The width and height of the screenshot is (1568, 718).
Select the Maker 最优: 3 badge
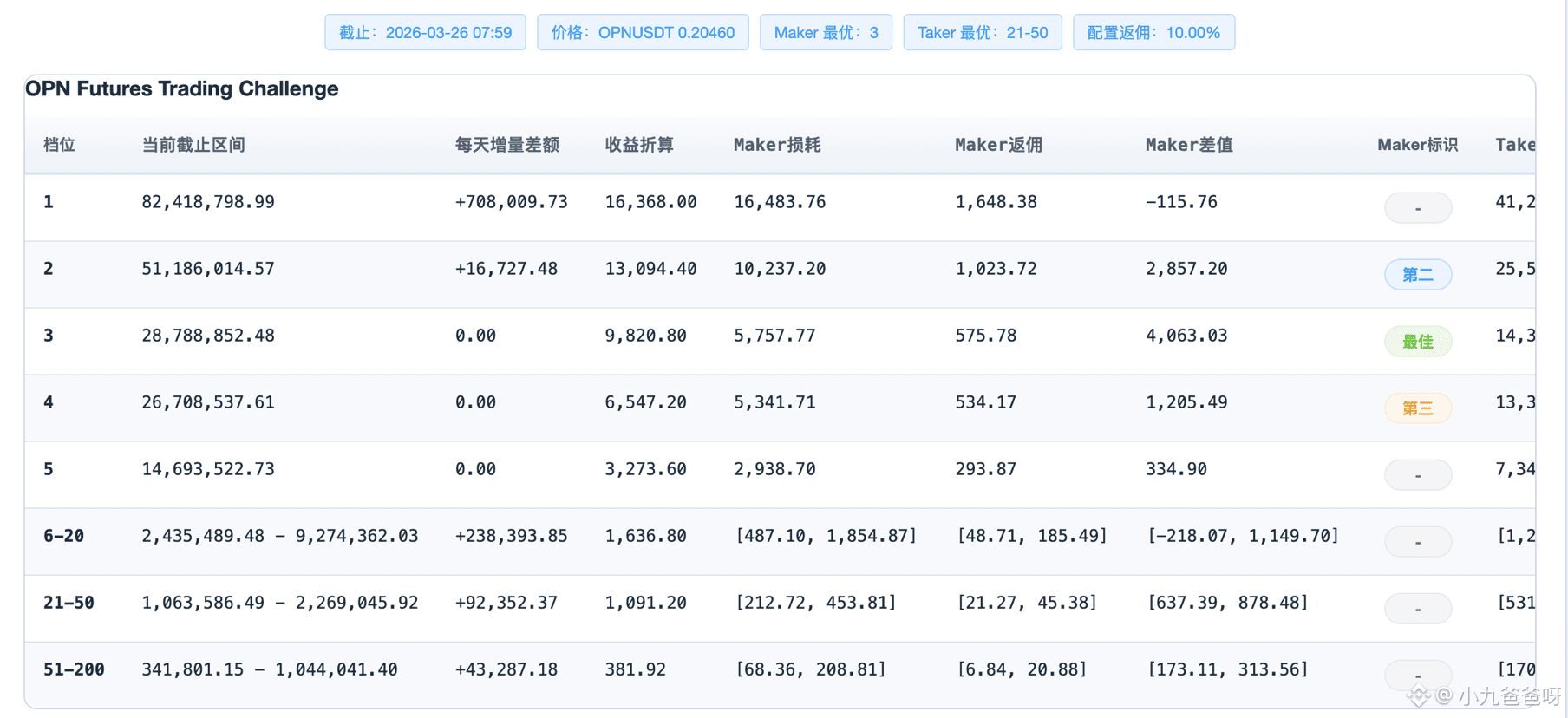point(826,33)
